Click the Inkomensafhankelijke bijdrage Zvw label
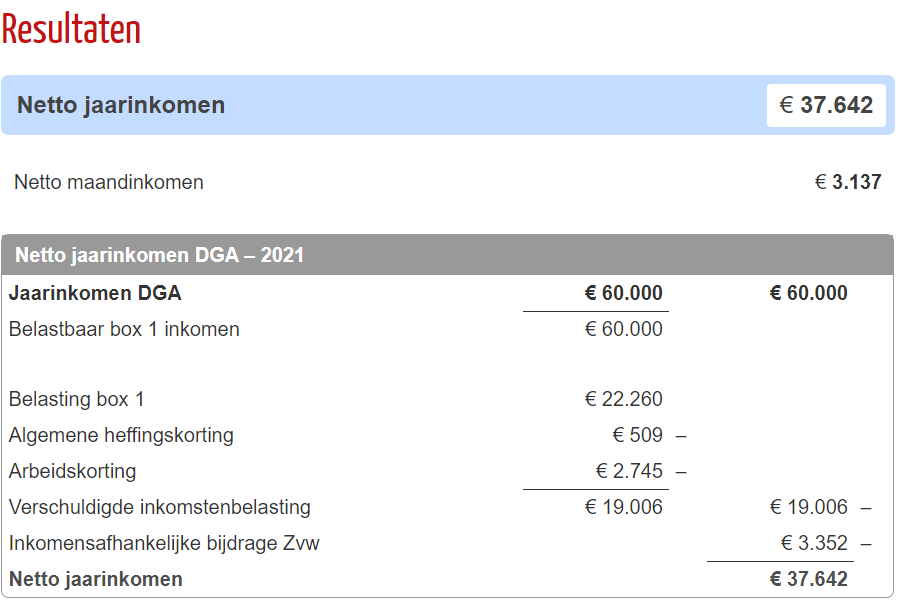The width and height of the screenshot is (906, 601). (x=164, y=543)
